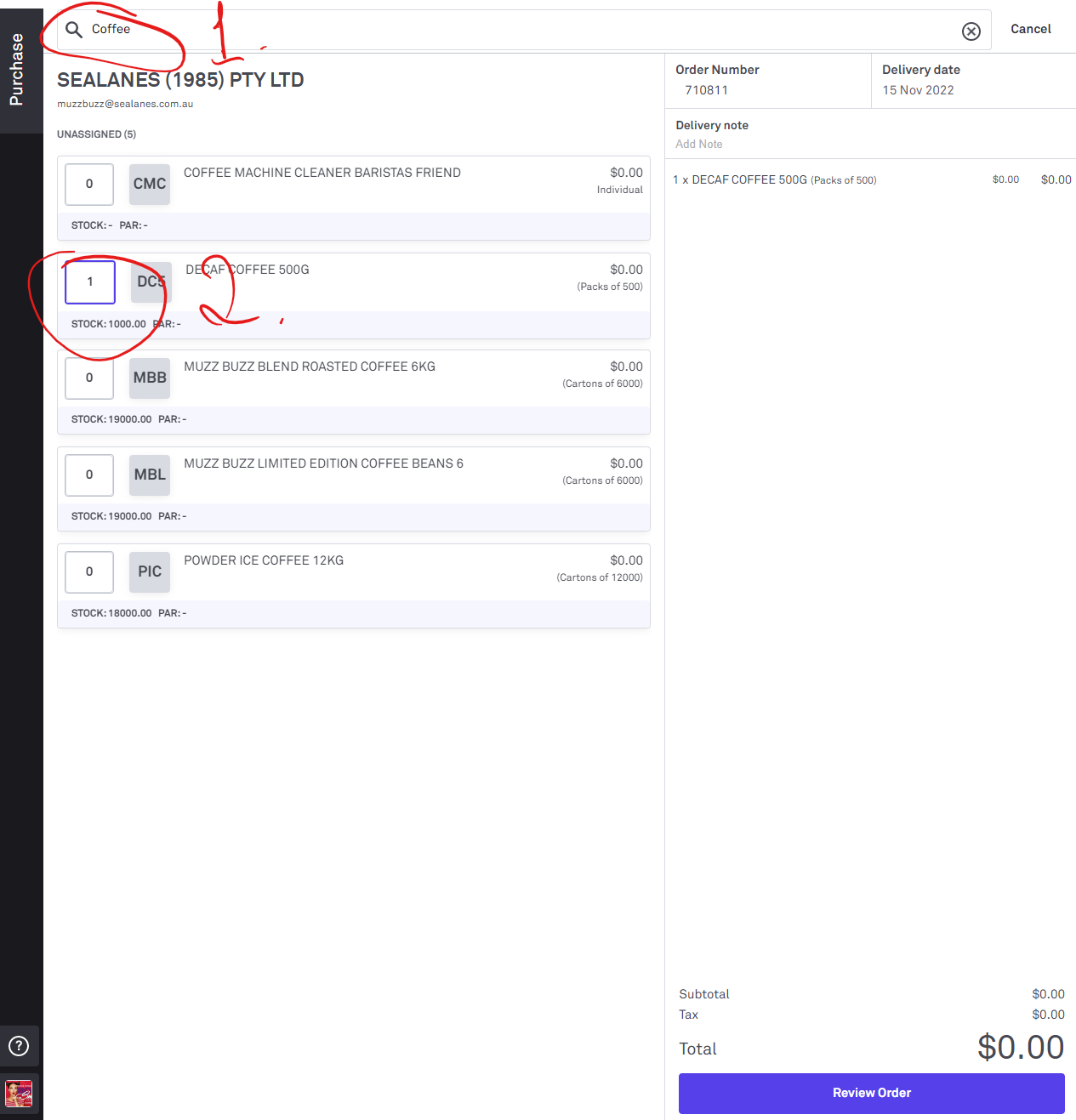Open the Purchase side tab
This screenshot has height=1120, width=1076.
17,70
